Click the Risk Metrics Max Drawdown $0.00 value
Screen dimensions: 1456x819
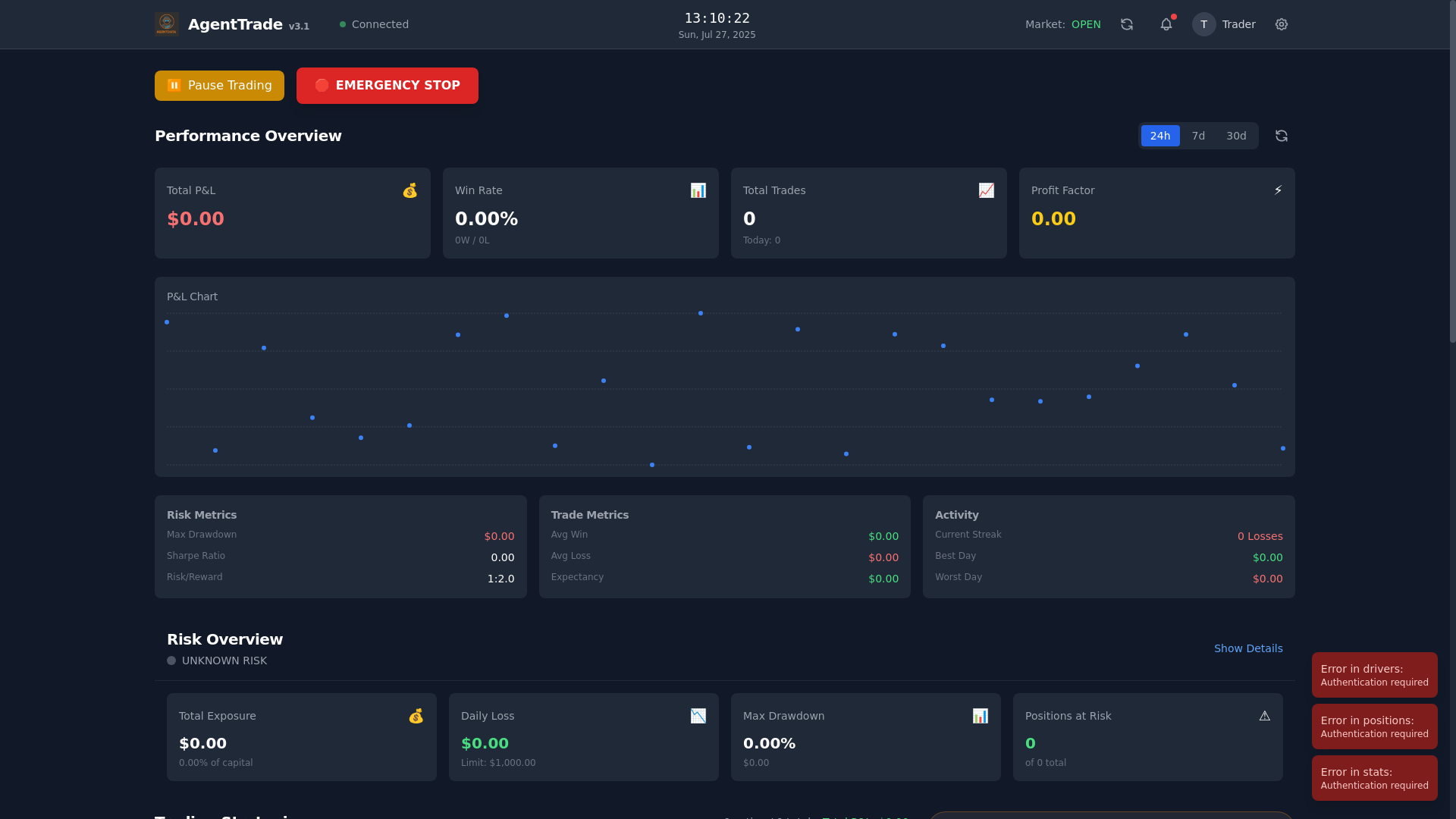tap(499, 536)
